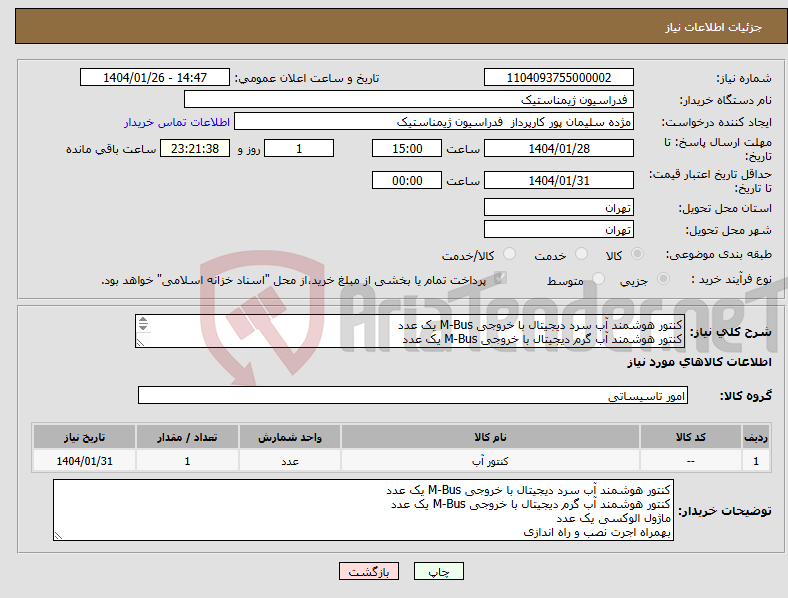Click the کد کالا column header
Image resolution: width=788 pixels, height=598 pixels.
[x=691, y=437]
